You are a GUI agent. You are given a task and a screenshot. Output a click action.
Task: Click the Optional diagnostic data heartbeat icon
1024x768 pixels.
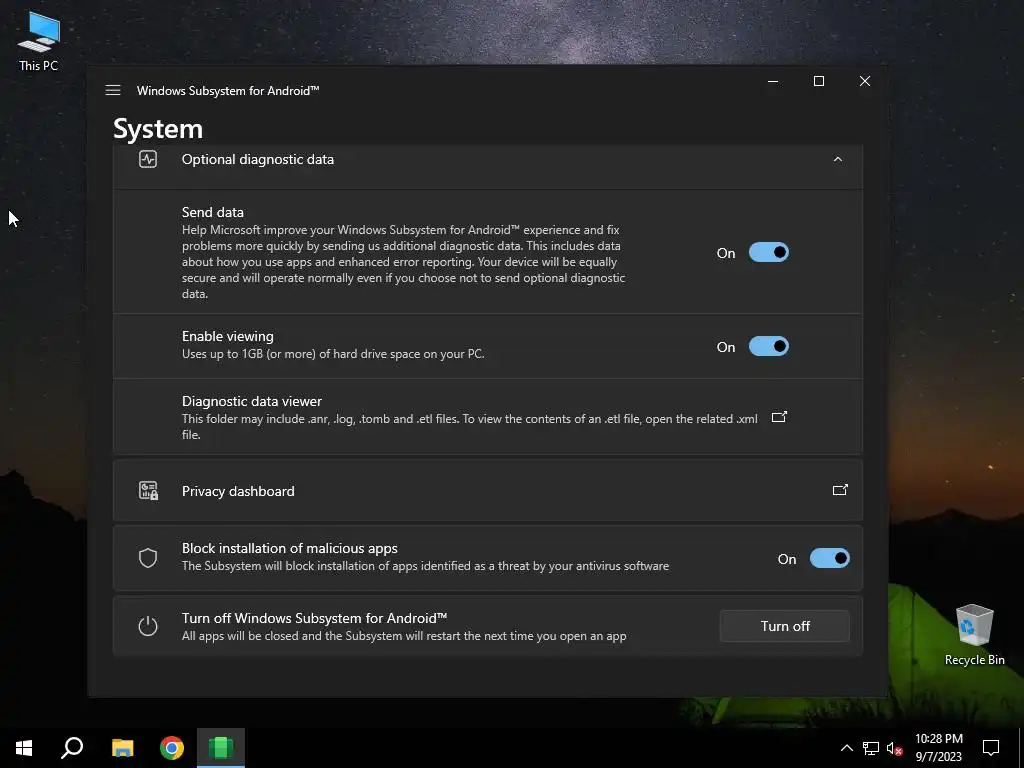(x=148, y=159)
